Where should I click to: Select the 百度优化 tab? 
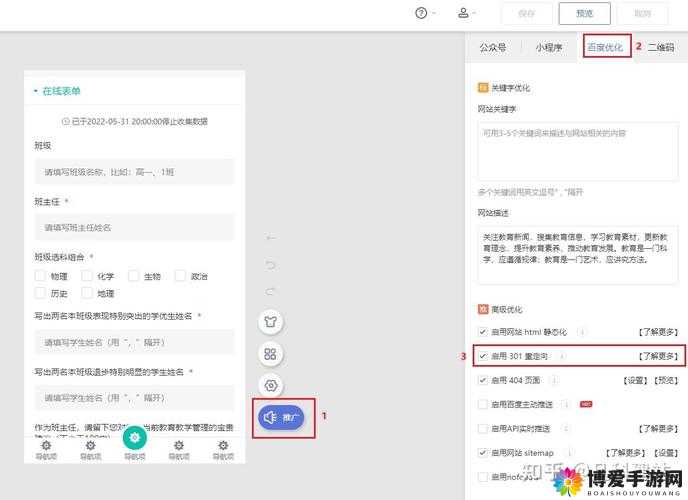click(x=605, y=47)
